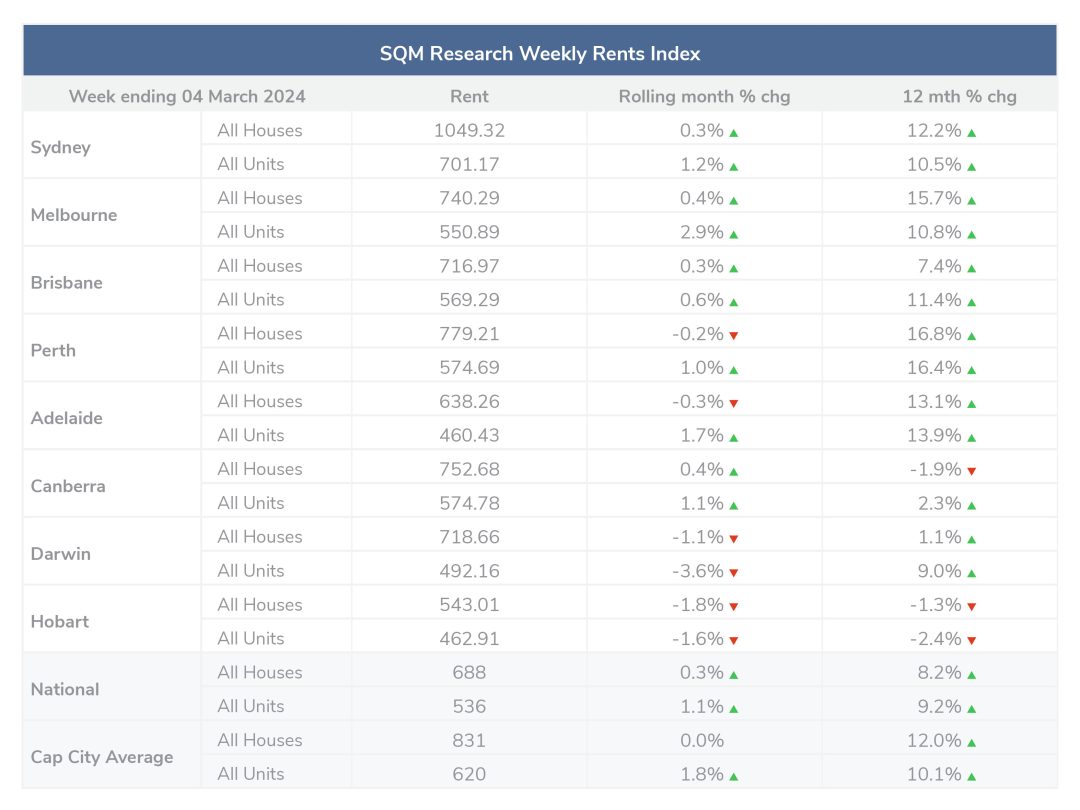
Task: Select the Perth city label
Action: coord(53,350)
